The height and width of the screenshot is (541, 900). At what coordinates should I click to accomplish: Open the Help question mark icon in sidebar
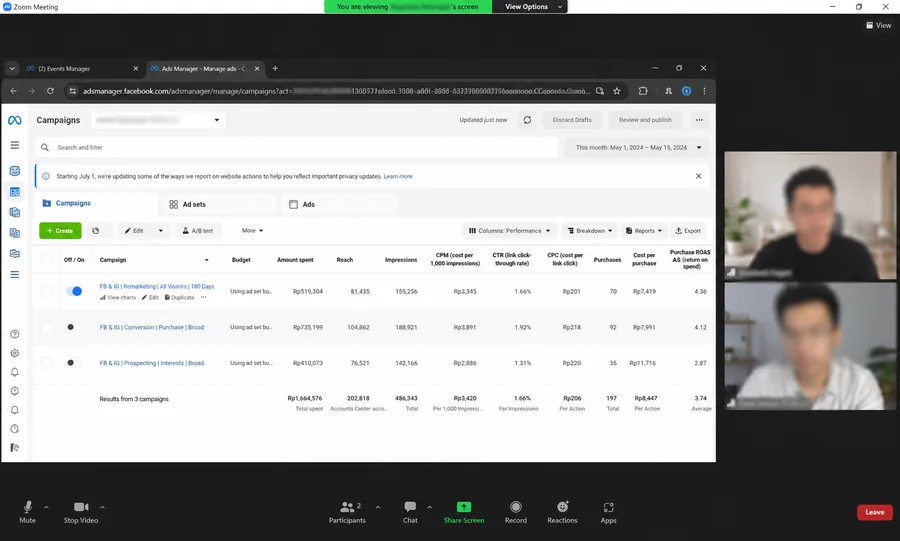click(x=15, y=334)
